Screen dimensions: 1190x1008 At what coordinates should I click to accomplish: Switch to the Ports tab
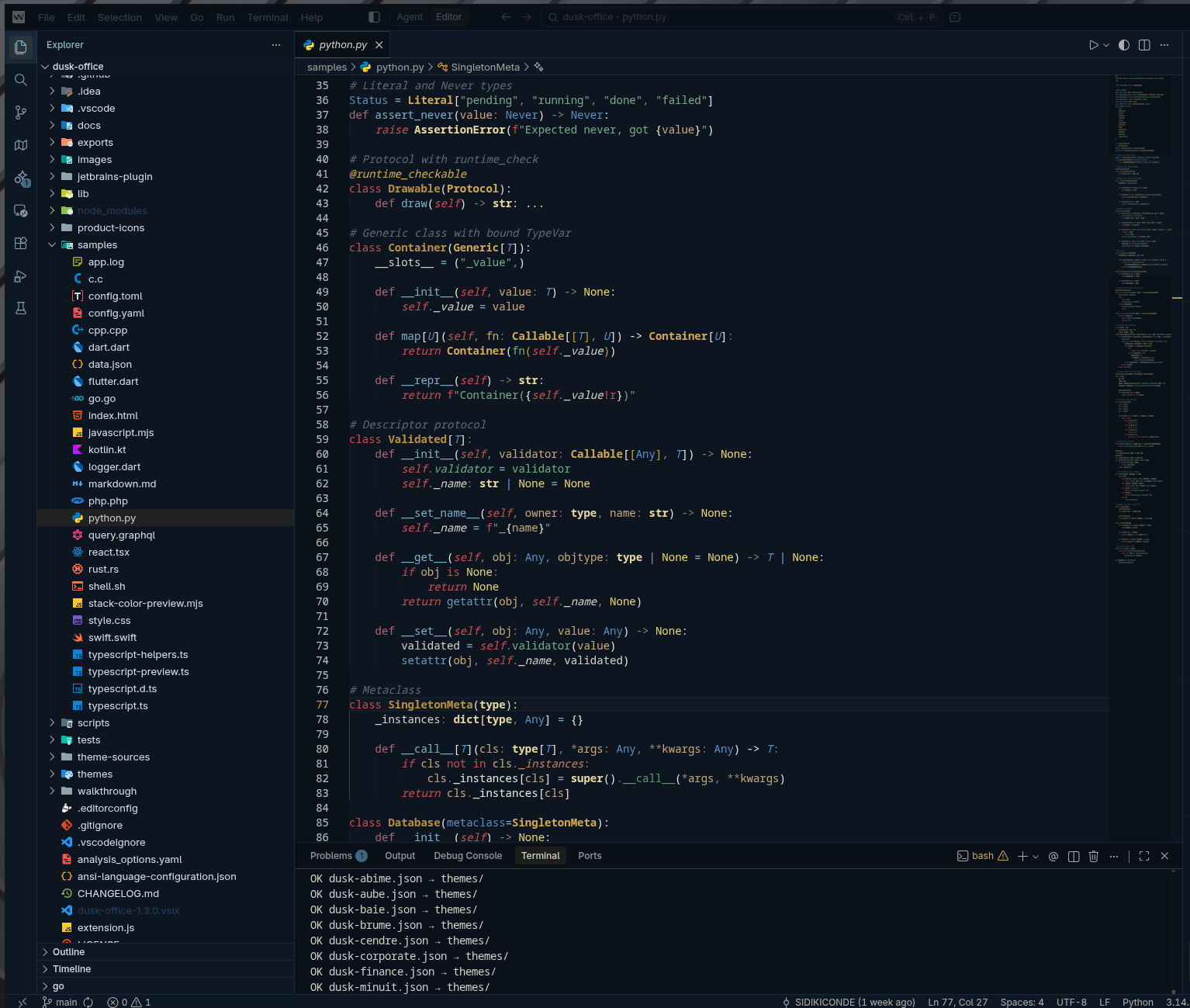pyautogui.click(x=590, y=856)
